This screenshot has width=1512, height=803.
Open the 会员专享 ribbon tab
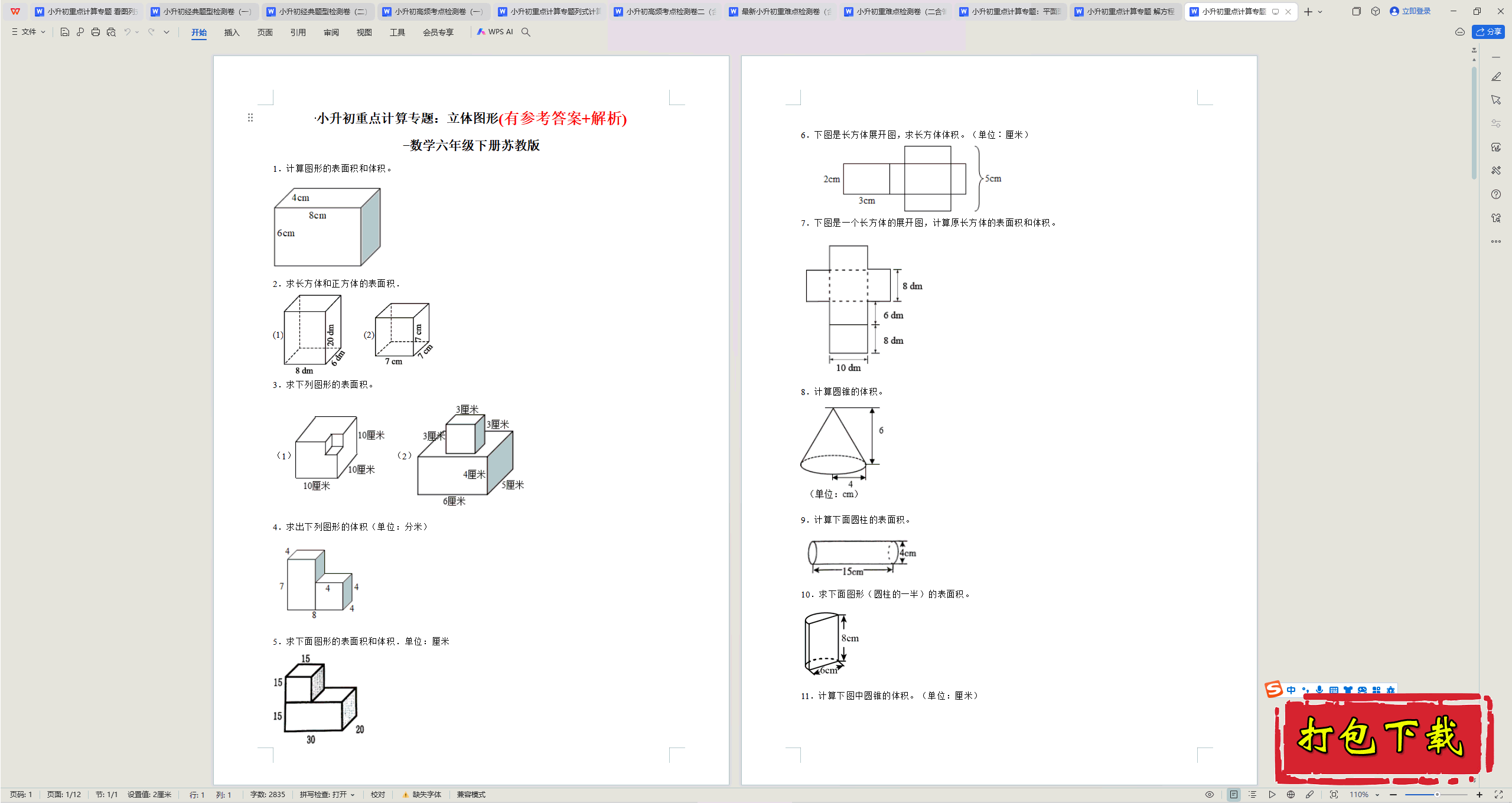[x=438, y=32]
